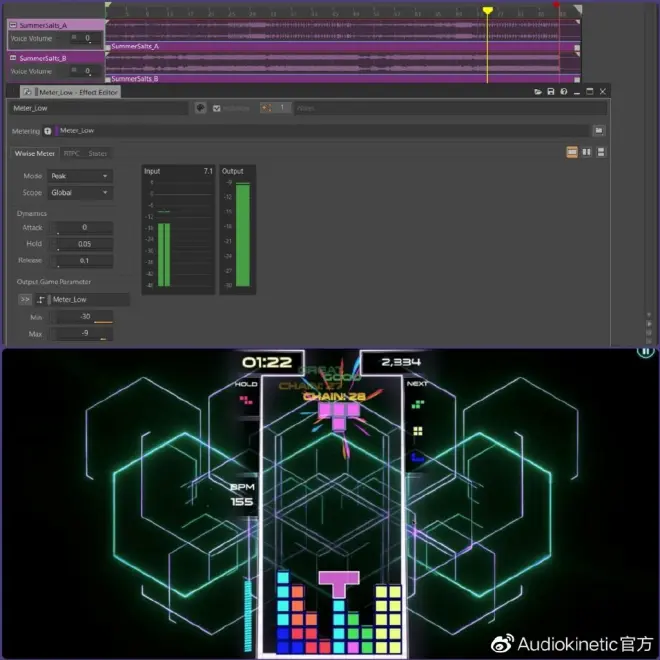Viewport: 660px width, 660px height.
Task: Select the single-panel layout icon
Action: [x=572, y=152]
